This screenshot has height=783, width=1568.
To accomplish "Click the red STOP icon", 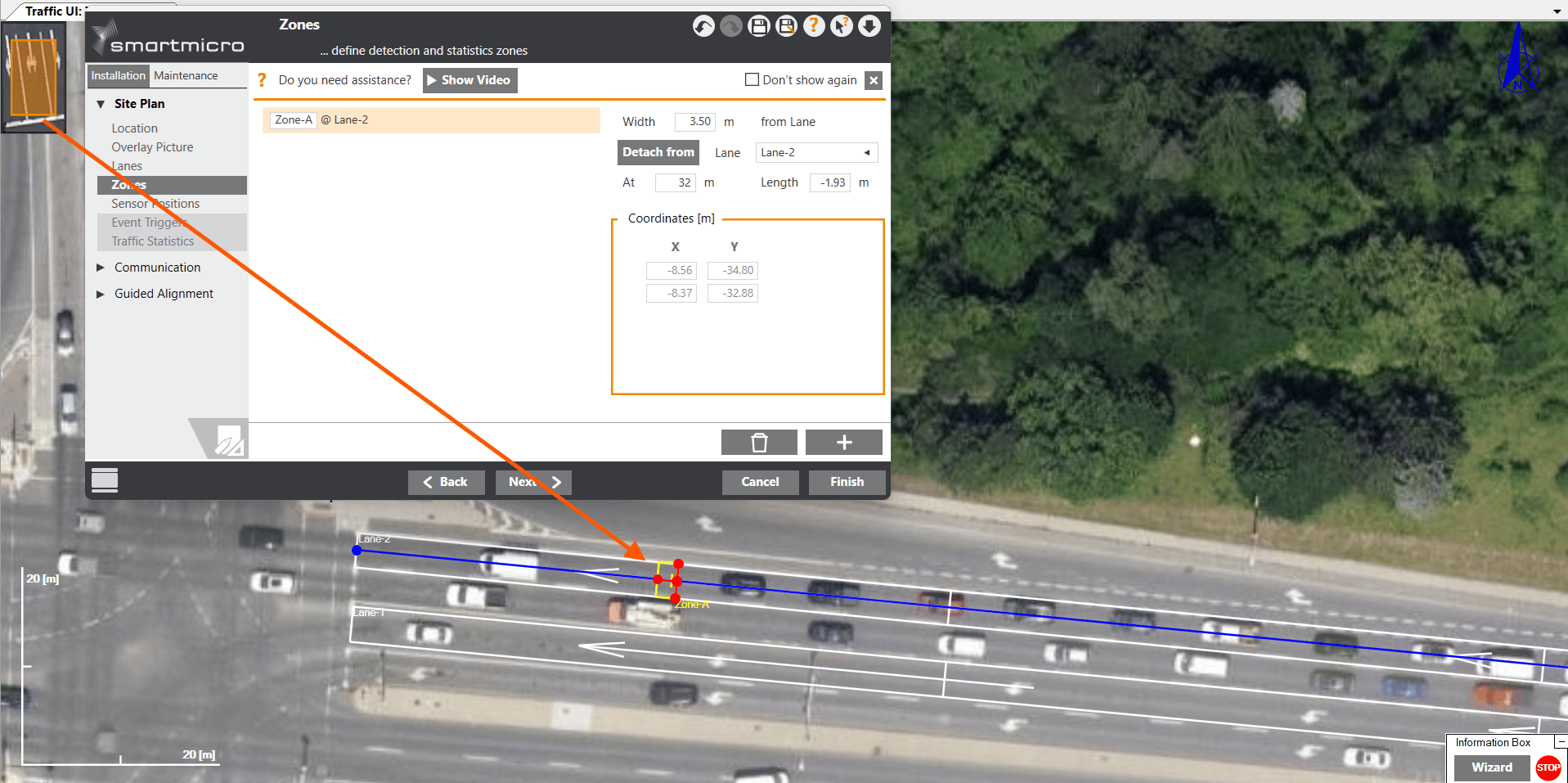I will click(x=1548, y=767).
